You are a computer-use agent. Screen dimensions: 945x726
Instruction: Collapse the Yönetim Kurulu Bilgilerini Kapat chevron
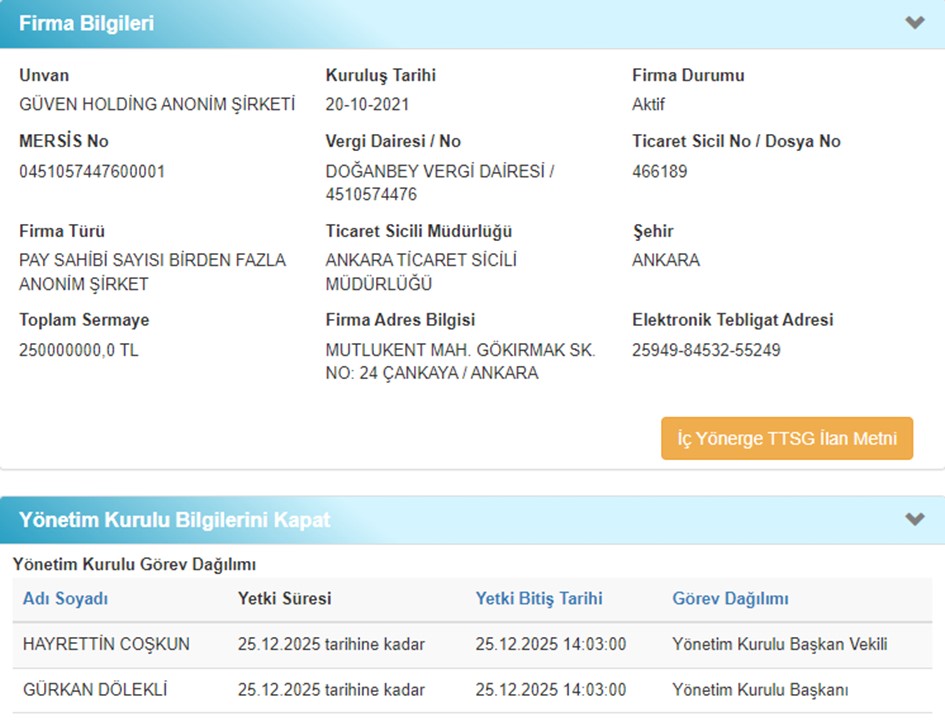coord(914,519)
